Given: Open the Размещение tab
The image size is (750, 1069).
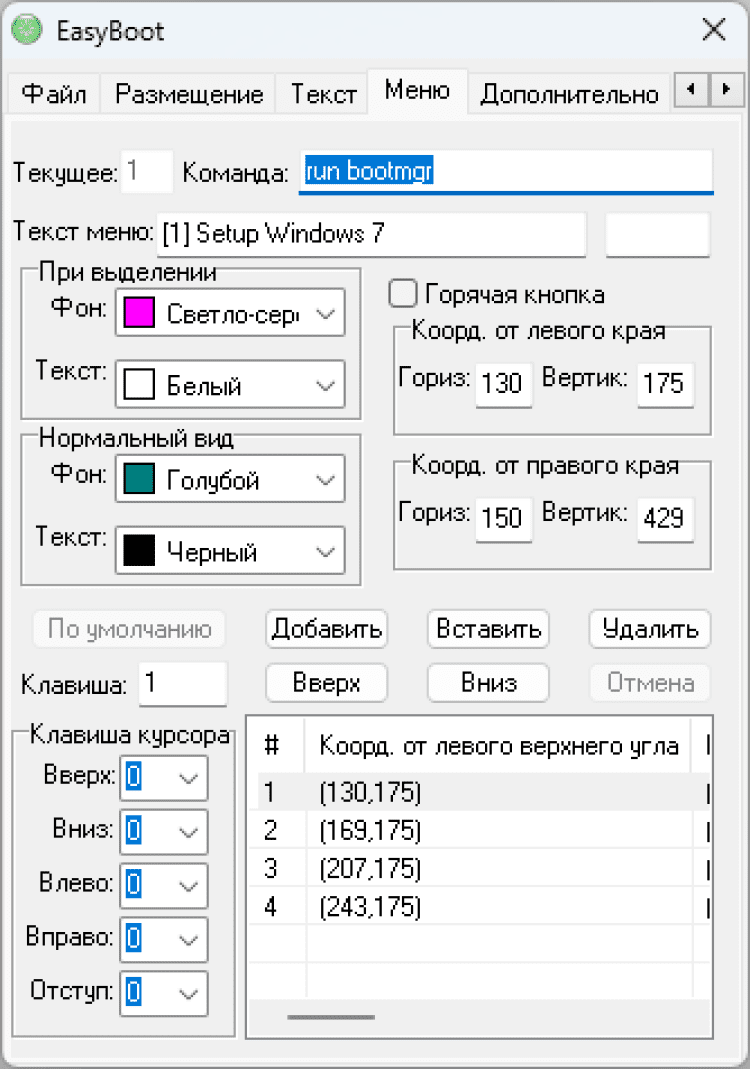Looking at the screenshot, I should click(189, 94).
